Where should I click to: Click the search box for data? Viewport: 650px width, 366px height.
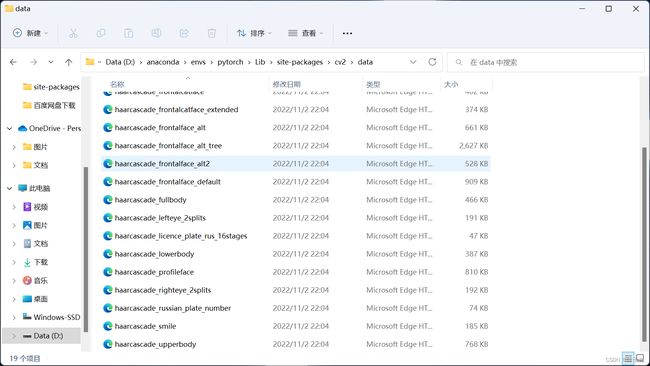click(546, 62)
